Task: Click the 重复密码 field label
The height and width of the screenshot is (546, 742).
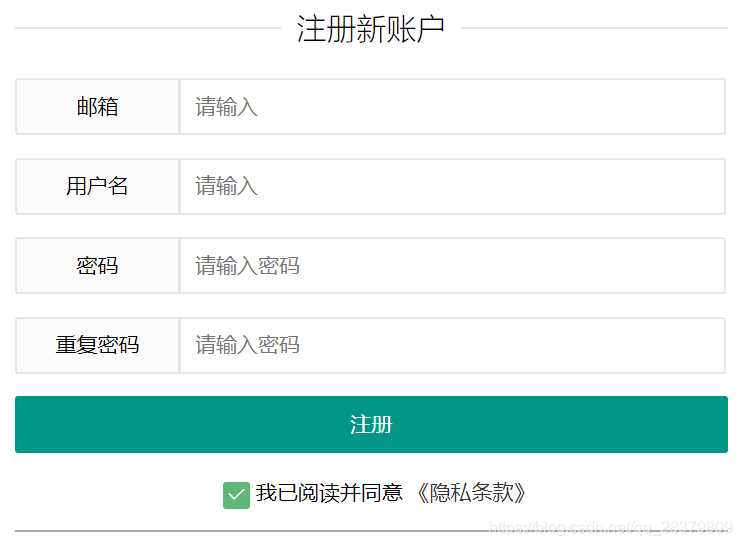Action: [x=97, y=345]
